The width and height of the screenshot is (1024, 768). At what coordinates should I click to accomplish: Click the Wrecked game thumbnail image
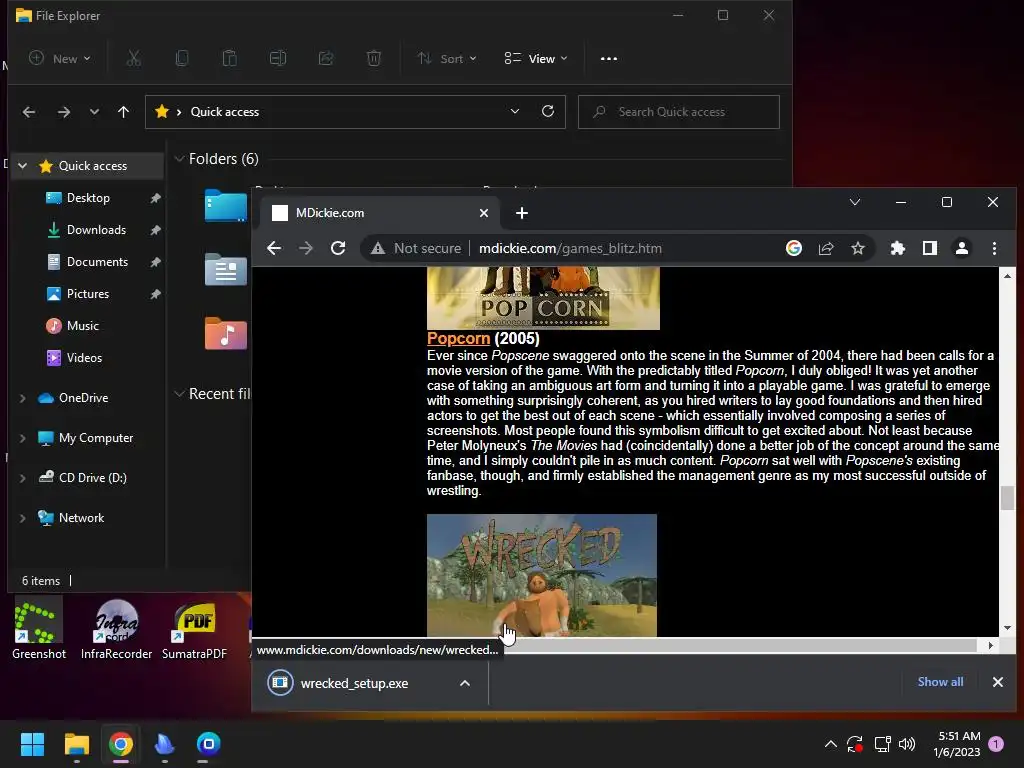pyautogui.click(x=542, y=575)
